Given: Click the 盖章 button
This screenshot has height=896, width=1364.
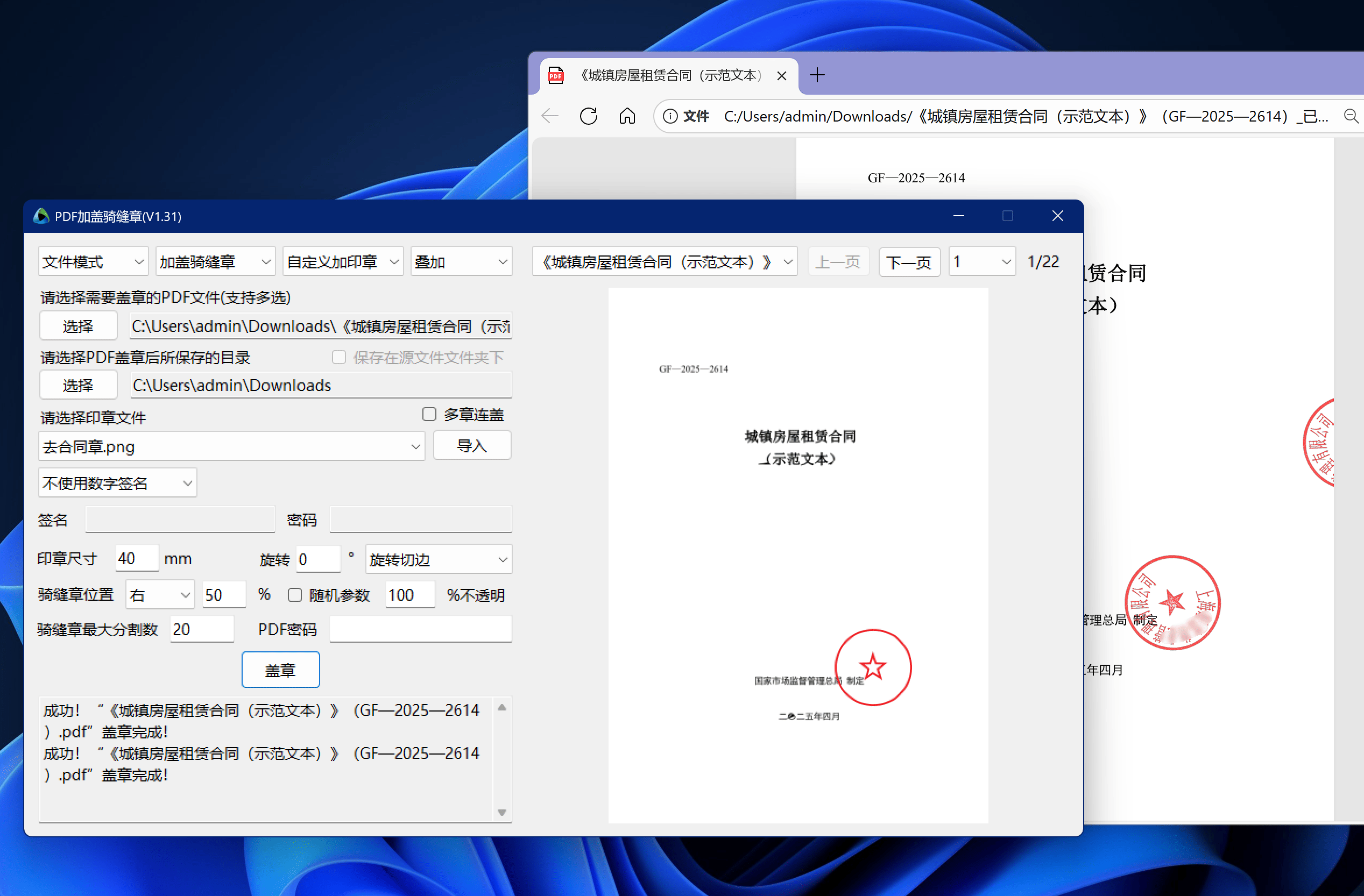Looking at the screenshot, I should [x=280, y=670].
